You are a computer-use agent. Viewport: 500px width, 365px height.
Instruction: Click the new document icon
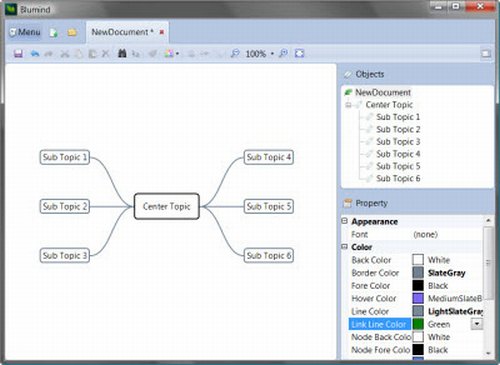(54, 32)
